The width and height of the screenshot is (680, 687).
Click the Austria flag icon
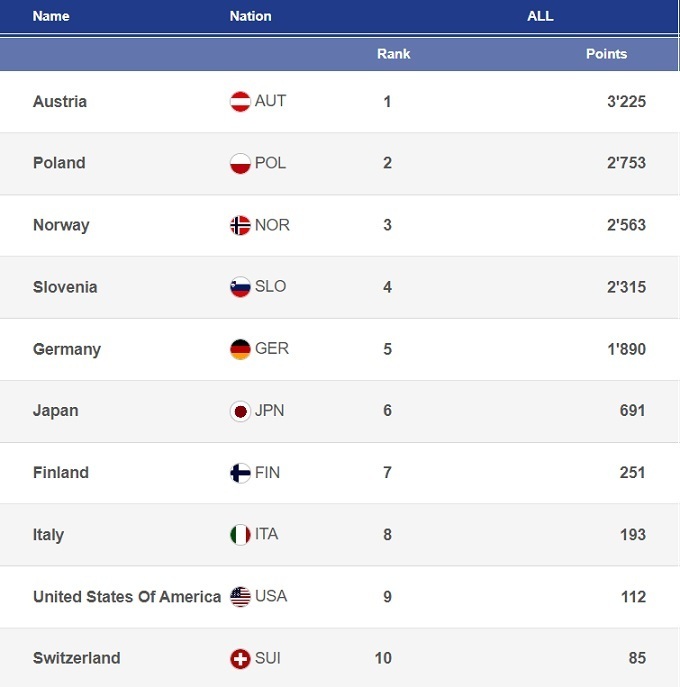click(240, 102)
